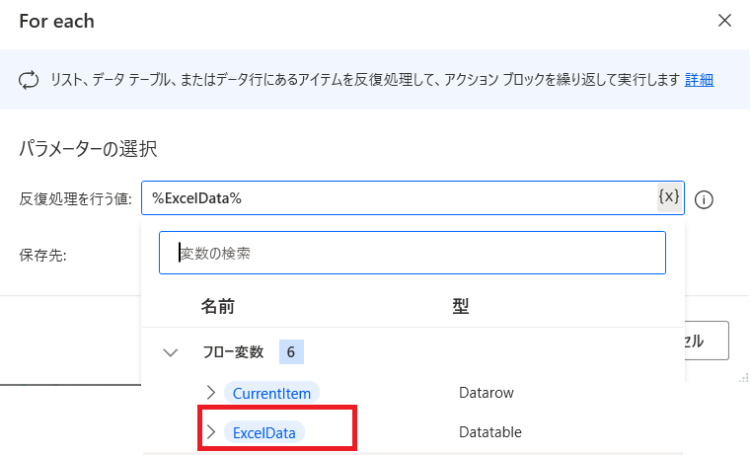Focus the 変数の検索 search box
The width and height of the screenshot is (750, 455).
412,253
